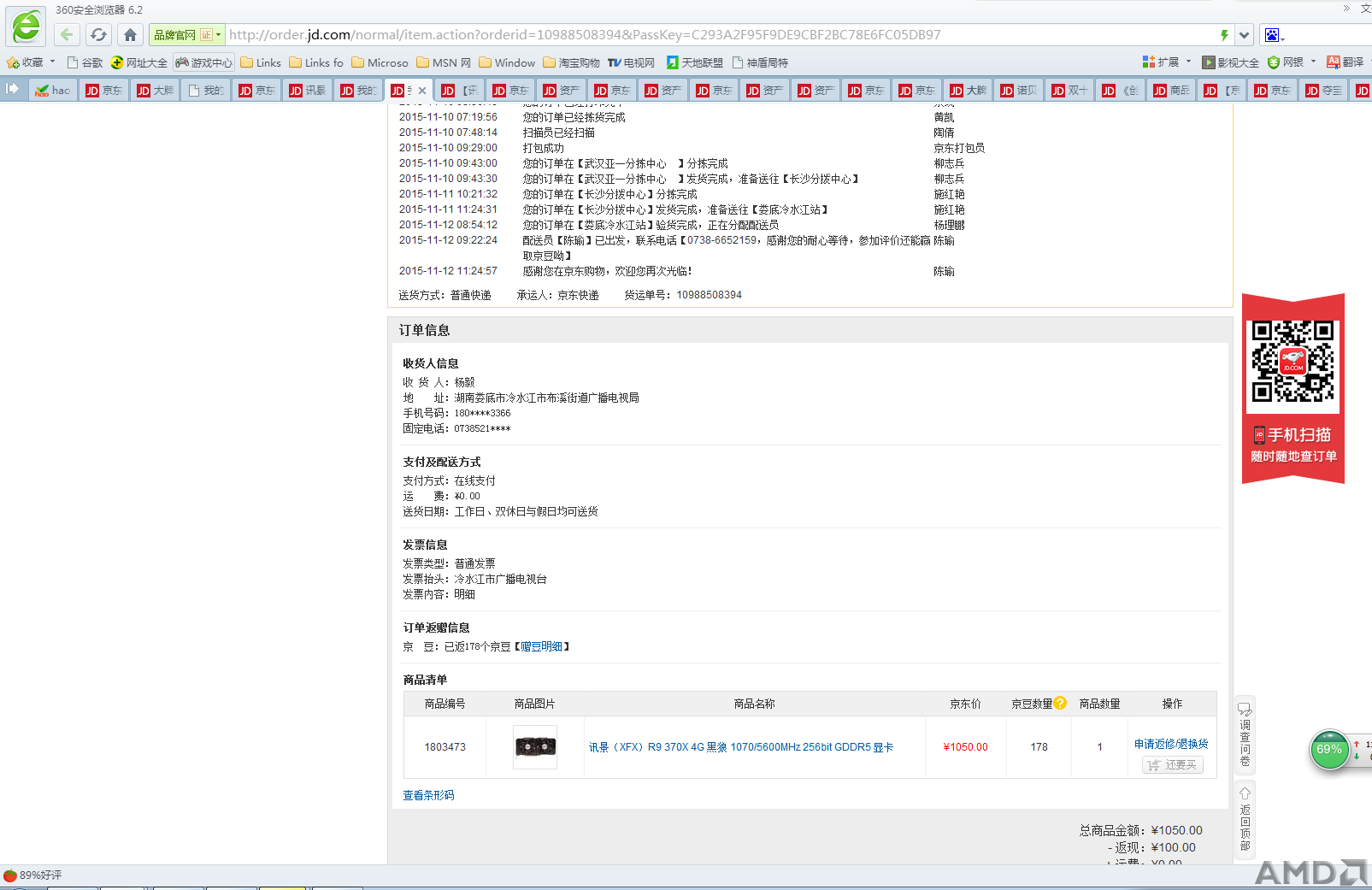Click the Baidu paw search engine icon
This screenshot has width=1372, height=890.
pos(1272,35)
